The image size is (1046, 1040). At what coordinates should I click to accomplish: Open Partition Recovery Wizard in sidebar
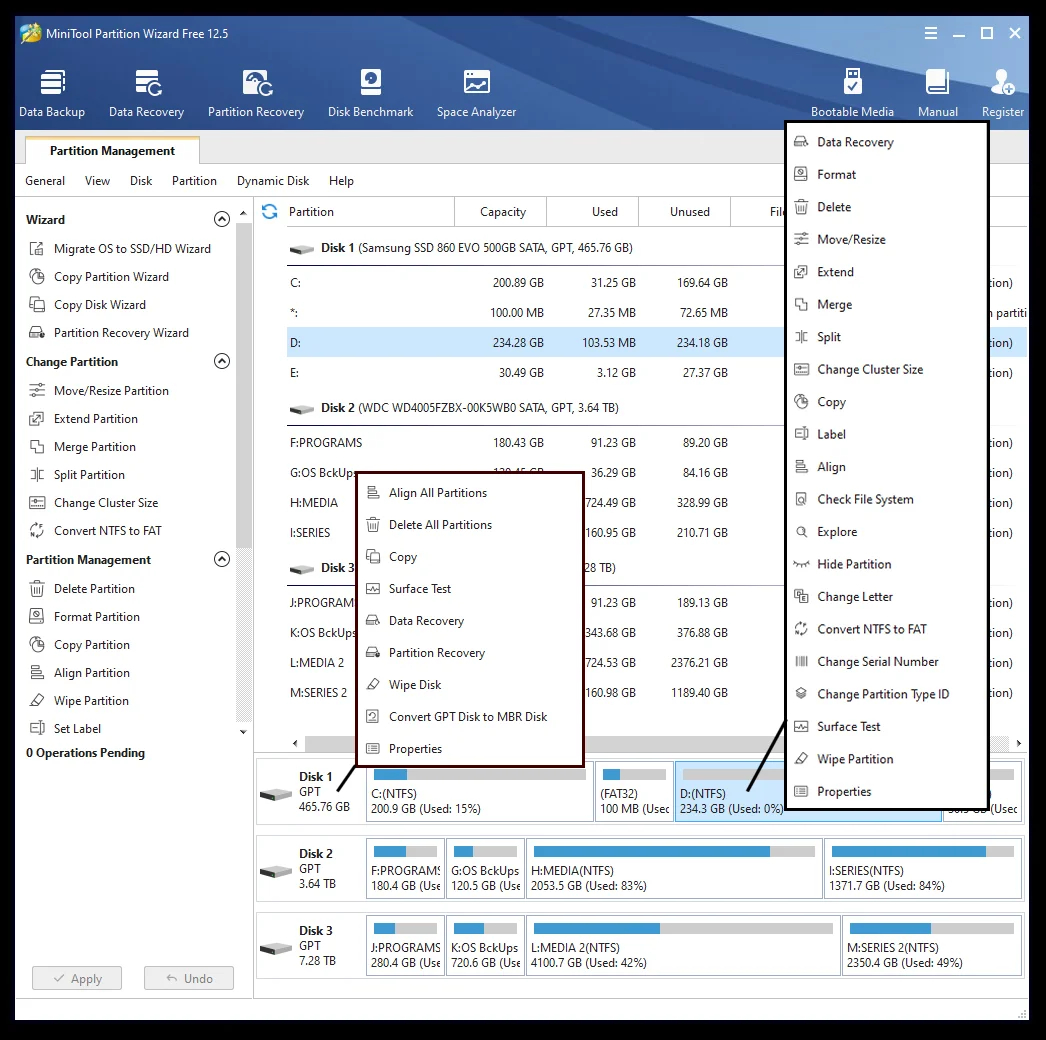[x=109, y=333]
